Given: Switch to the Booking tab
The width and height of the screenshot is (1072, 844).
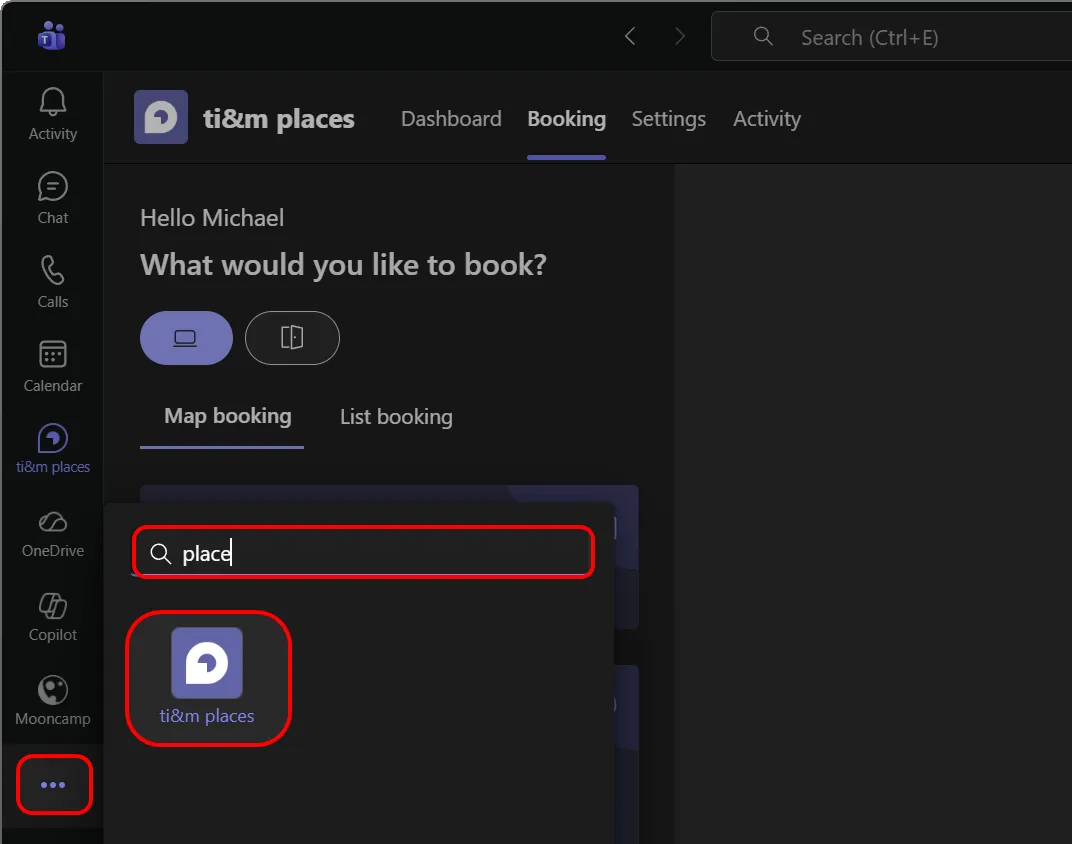Looking at the screenshot, I should coord(566,119).
